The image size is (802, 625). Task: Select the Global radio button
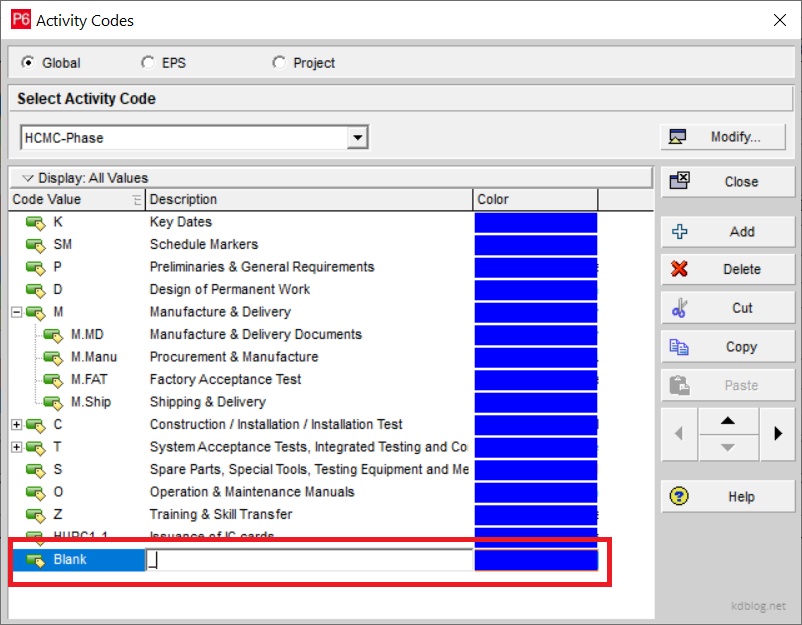[28, 63]
